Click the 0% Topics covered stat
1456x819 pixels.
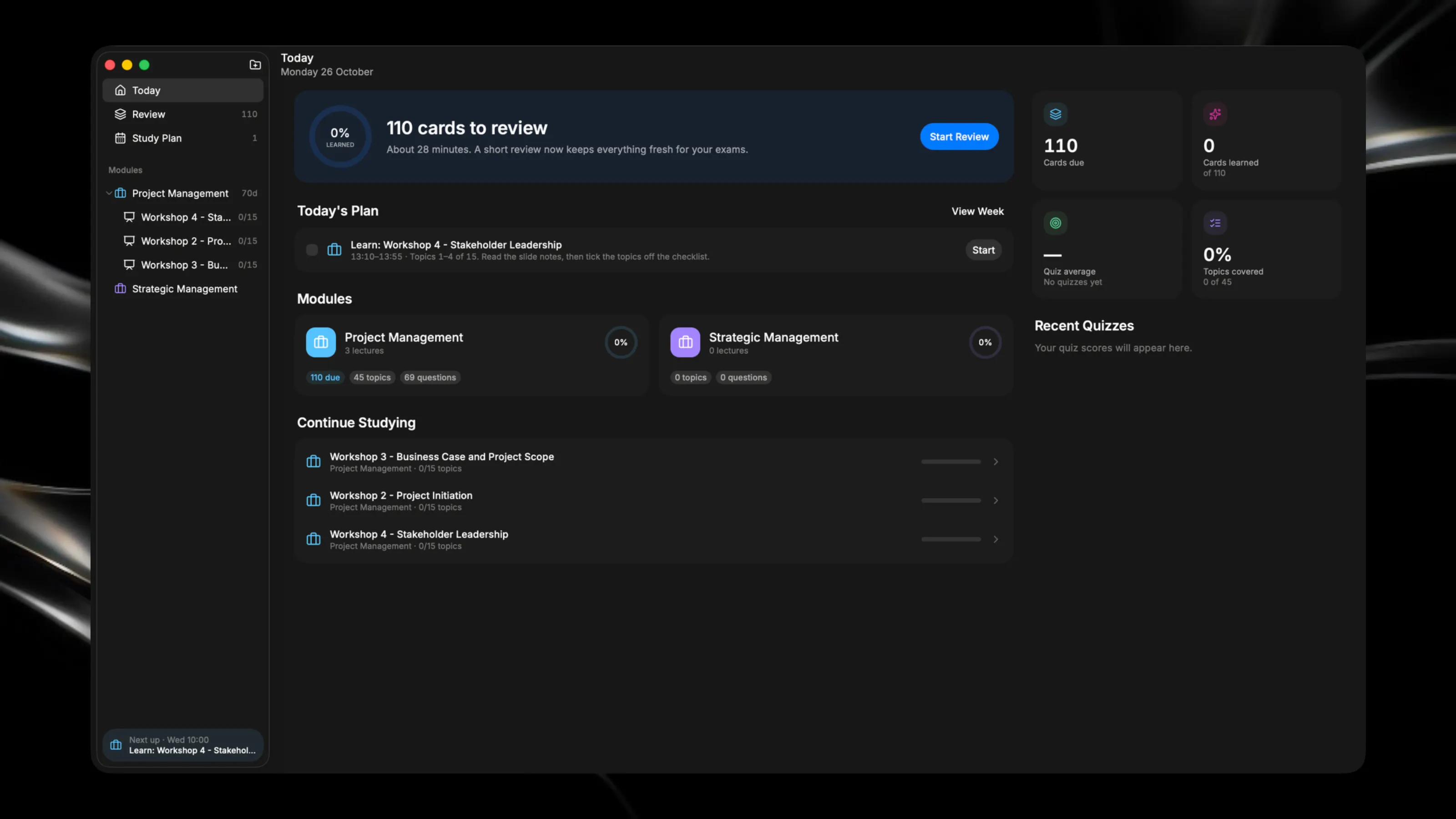coord(1266,249)
